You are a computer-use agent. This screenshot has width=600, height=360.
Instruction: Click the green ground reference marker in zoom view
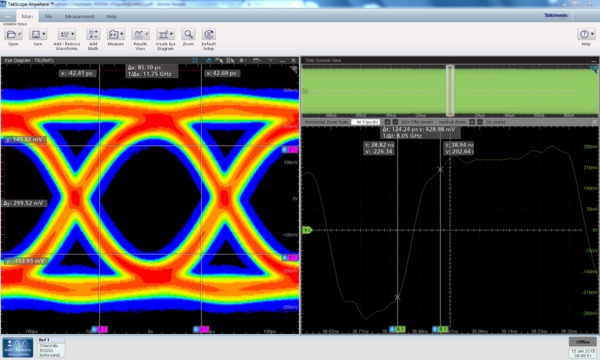point(307,230)
